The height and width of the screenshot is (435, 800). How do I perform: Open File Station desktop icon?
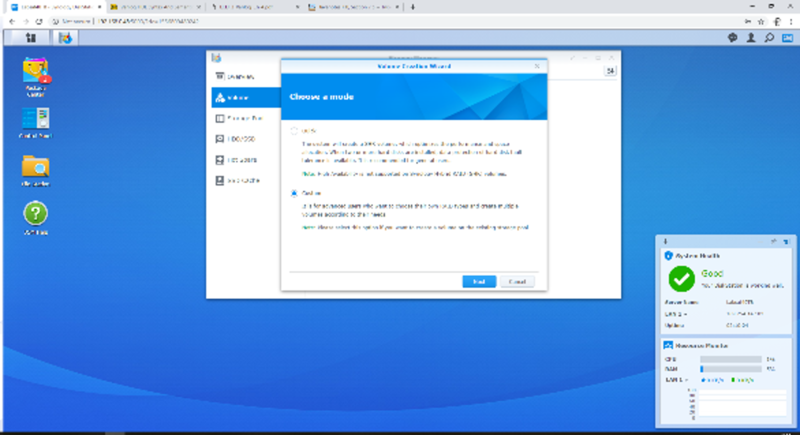[x=35, y=171]
